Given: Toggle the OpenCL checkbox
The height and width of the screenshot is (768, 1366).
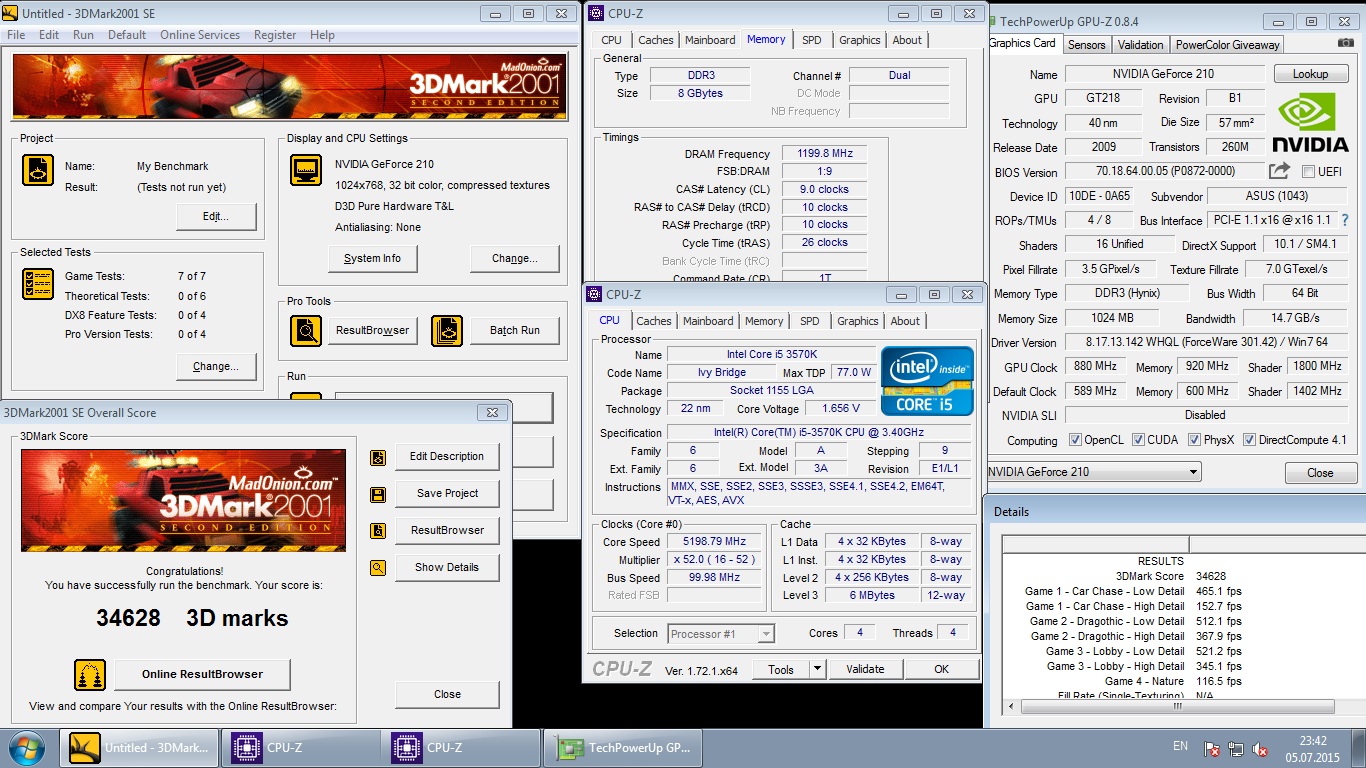Looking at the screenshot, I should [x=1075, y=440].
